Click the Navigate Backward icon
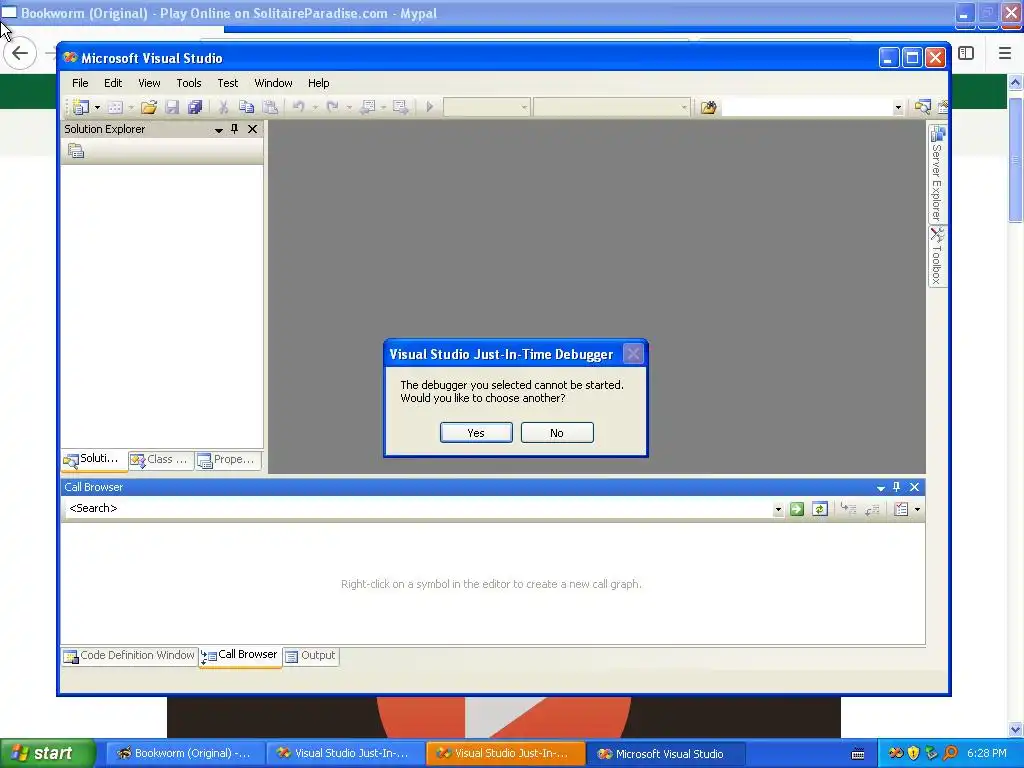This screenshot has width=1024, height=768. click(368, 107)
